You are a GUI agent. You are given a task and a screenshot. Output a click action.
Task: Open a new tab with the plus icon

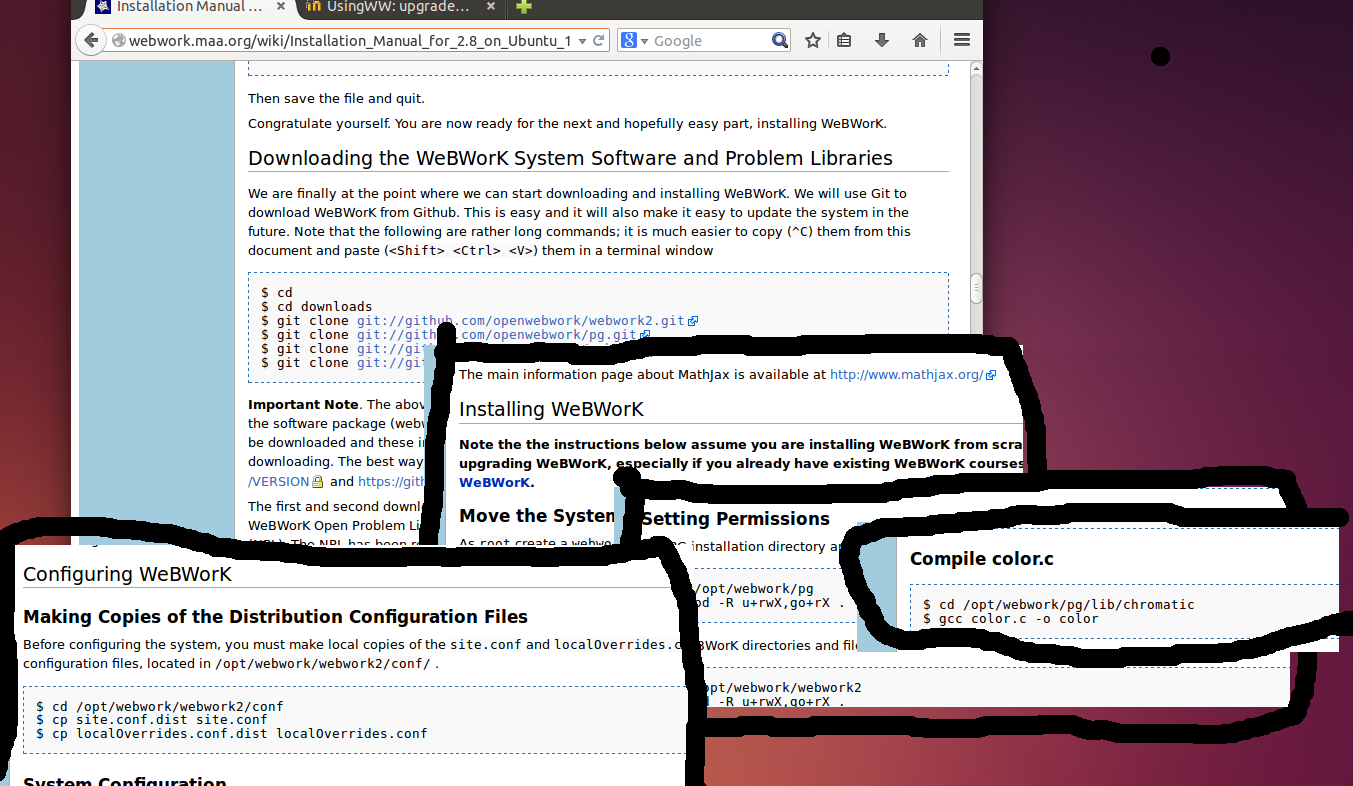[x=524, y=7]
